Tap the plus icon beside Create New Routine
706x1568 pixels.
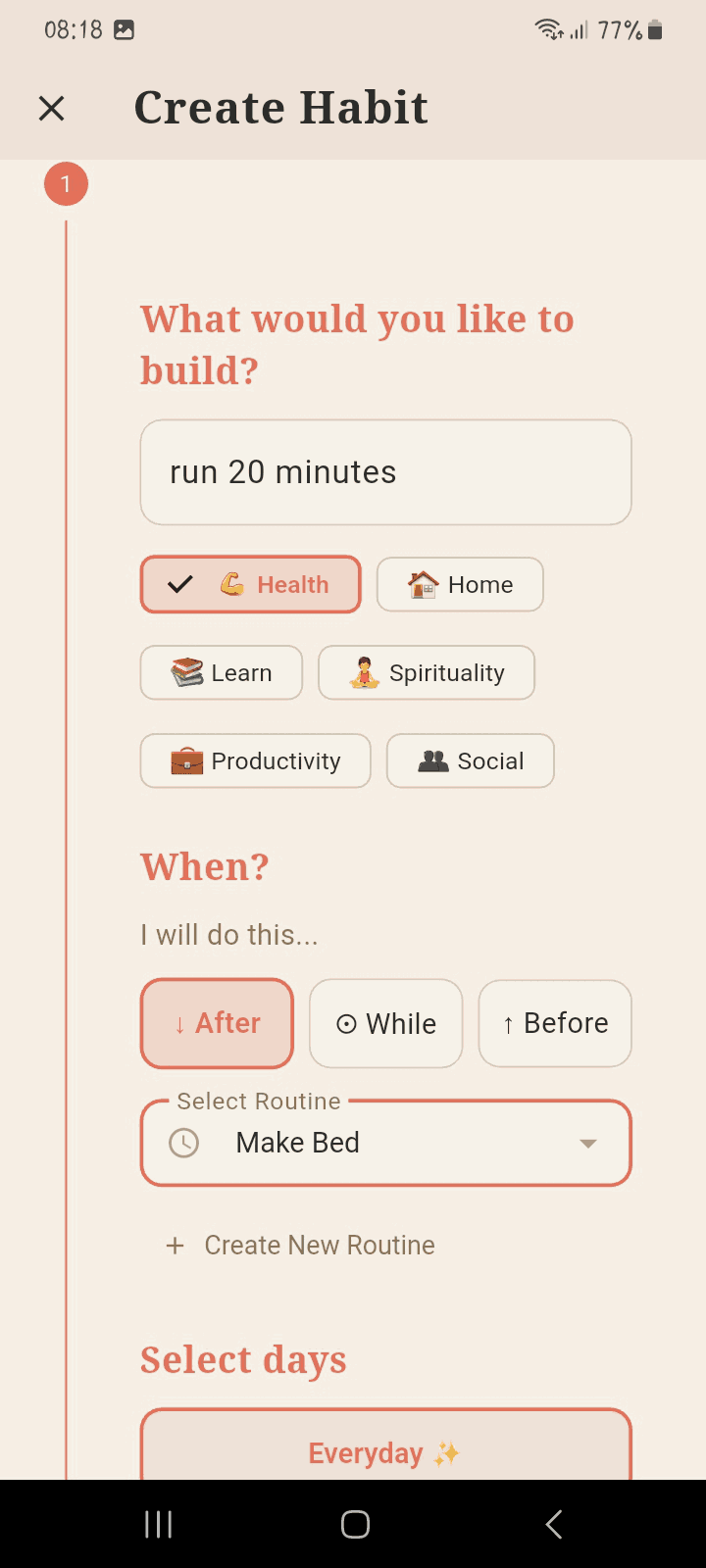175,1245
